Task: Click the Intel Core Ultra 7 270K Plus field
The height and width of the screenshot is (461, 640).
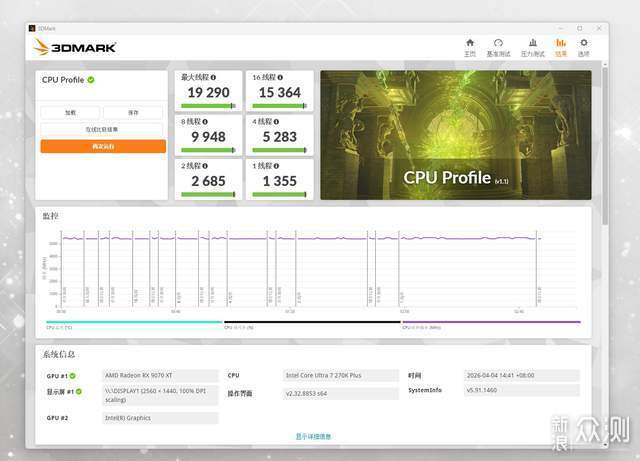Action: [x=341, y=375]
